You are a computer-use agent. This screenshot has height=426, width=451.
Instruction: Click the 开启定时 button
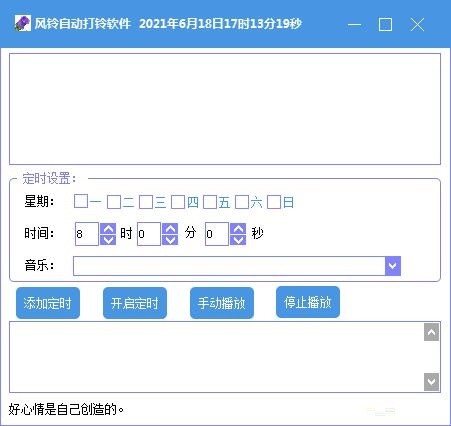(x=135, y=303)
